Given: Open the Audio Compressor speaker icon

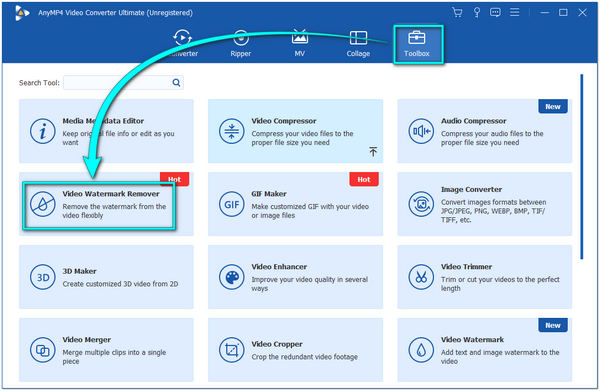Looking at the screenshot, I should (421, 131).
